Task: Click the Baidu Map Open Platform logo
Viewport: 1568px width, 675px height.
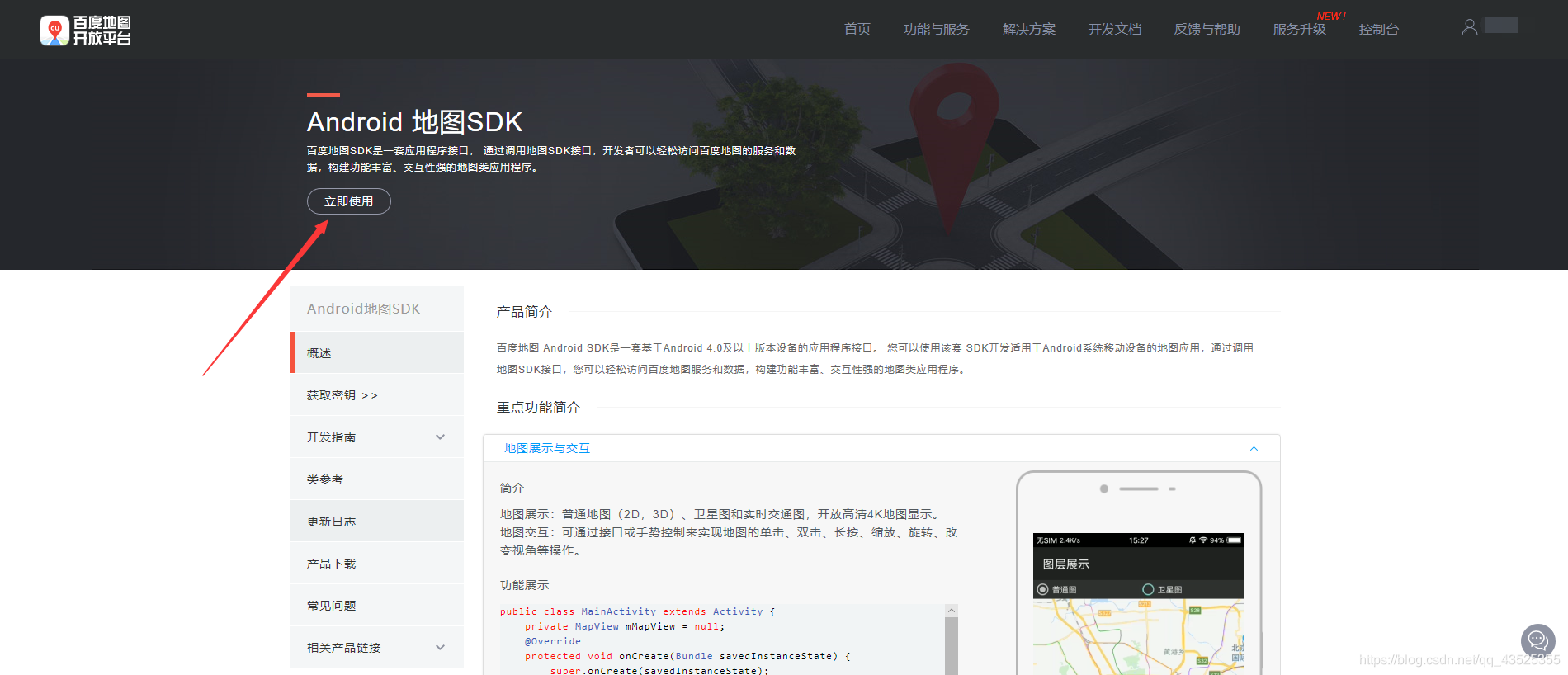Action: click(x=86, y=31)
